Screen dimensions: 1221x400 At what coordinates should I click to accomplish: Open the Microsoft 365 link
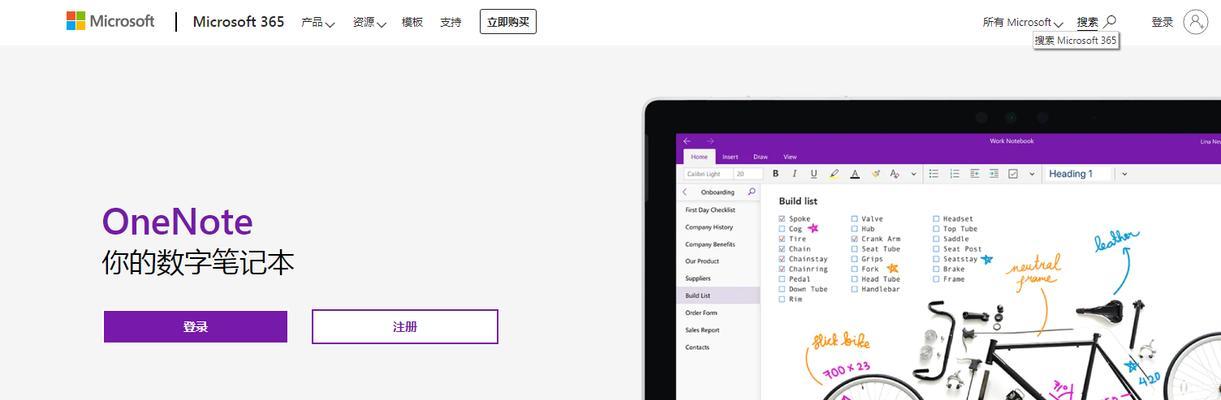click(x=238, y=21)
